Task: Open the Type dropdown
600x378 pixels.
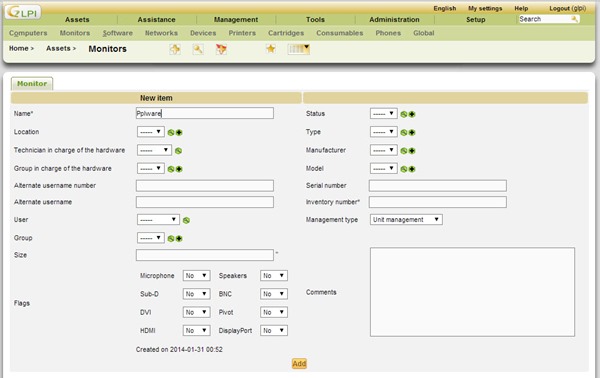Action: pos(384,132)
